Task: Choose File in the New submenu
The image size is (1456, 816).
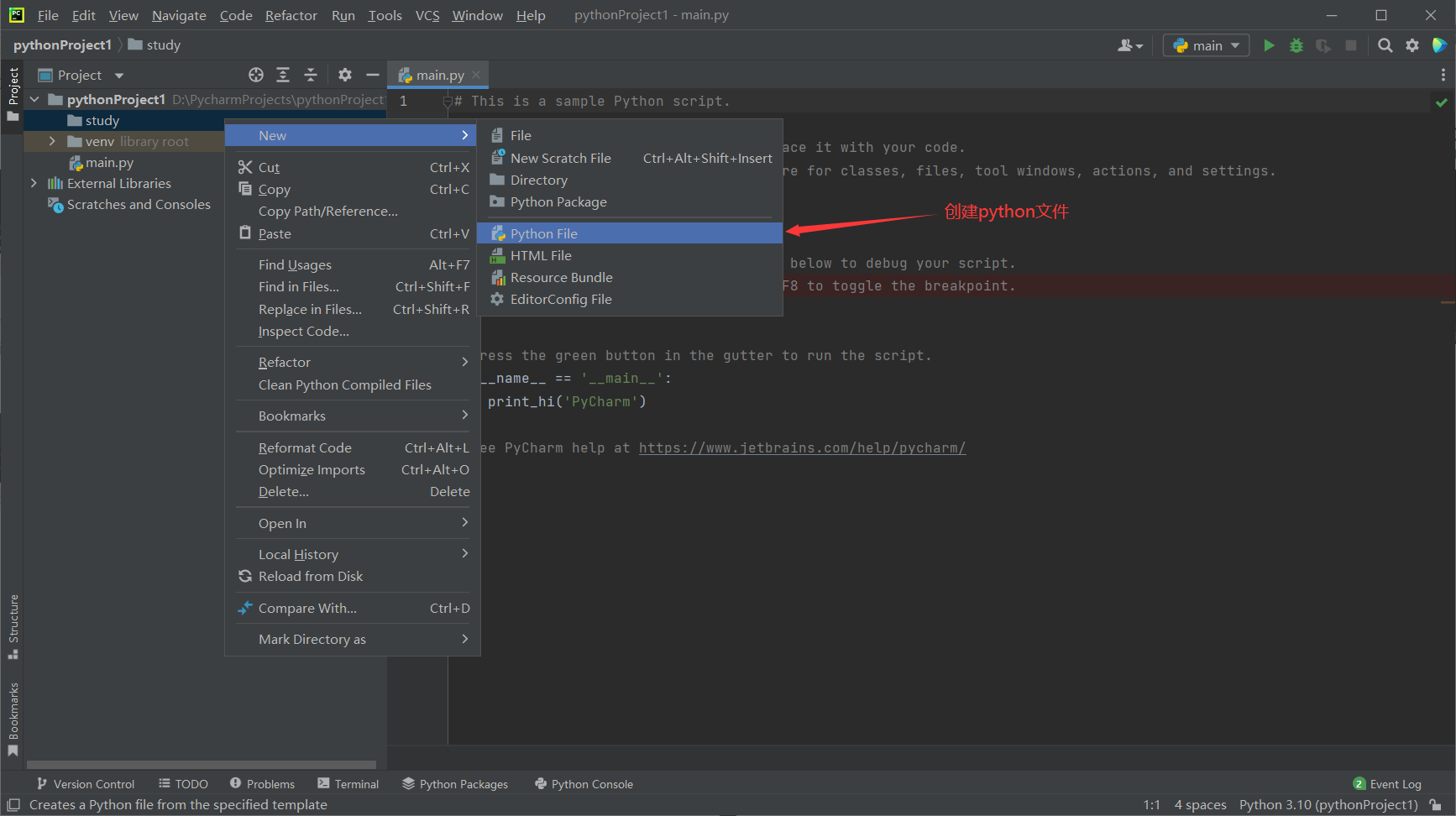Action: pyautogui.click(x=630, y=135)
